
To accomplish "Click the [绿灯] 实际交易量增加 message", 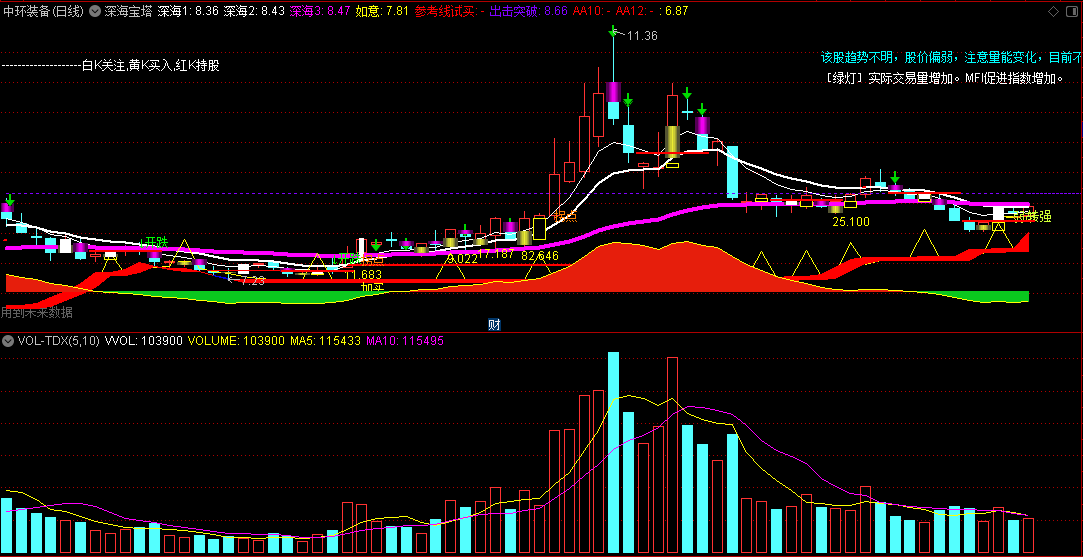I will click(x=943, y=78).
